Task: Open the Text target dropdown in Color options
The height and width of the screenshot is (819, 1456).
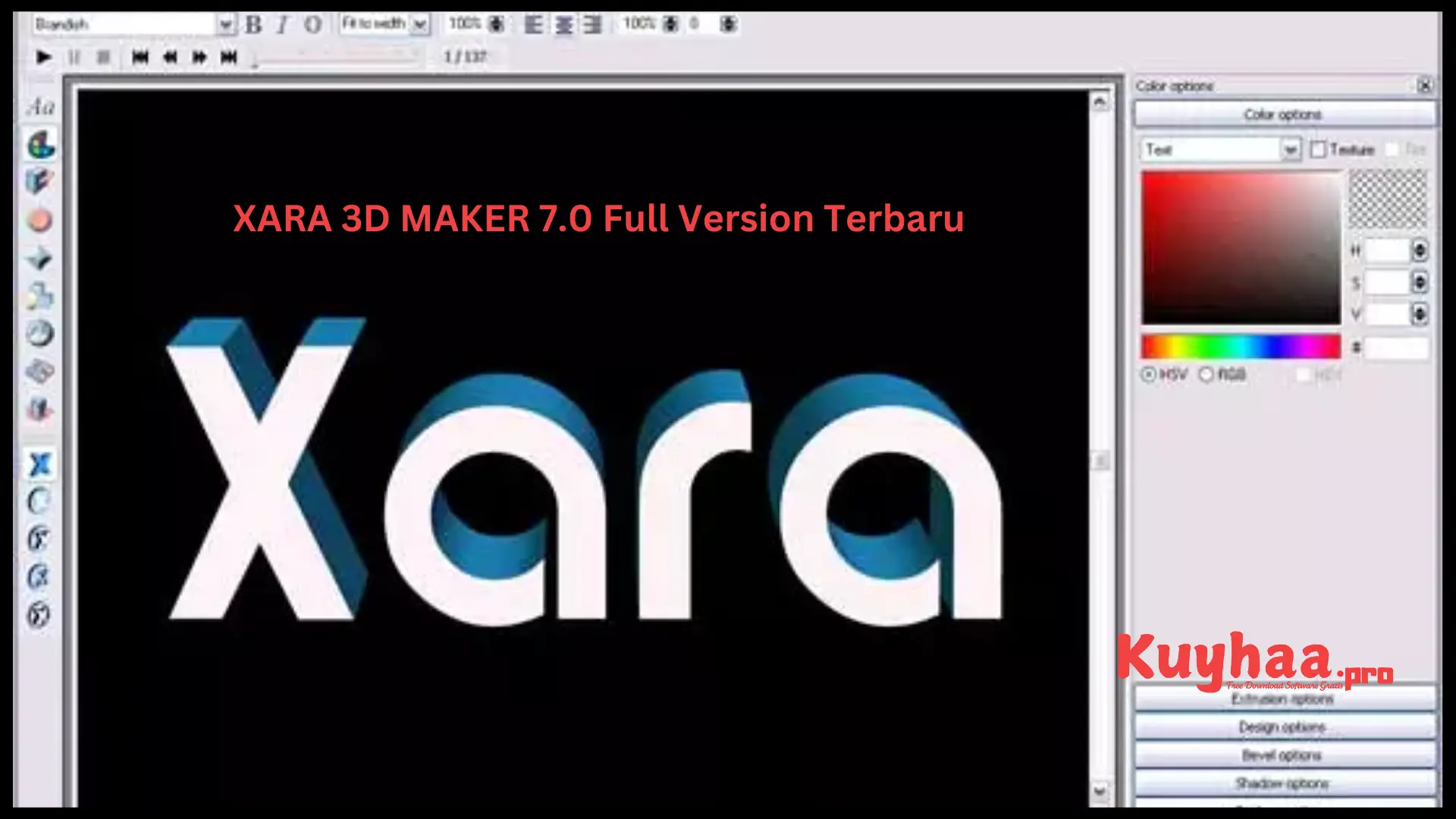Action: coord(1290,149)
